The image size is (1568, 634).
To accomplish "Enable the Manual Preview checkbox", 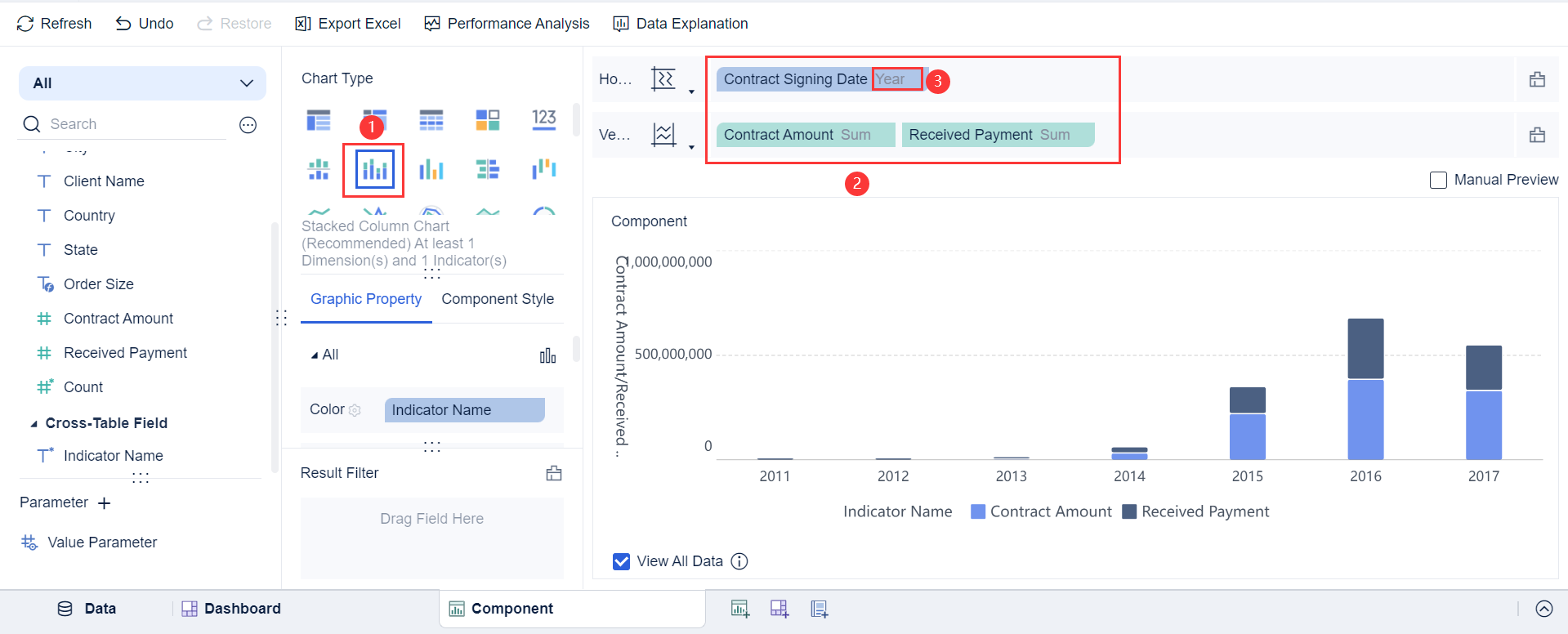I will (x=1438, y=180).
